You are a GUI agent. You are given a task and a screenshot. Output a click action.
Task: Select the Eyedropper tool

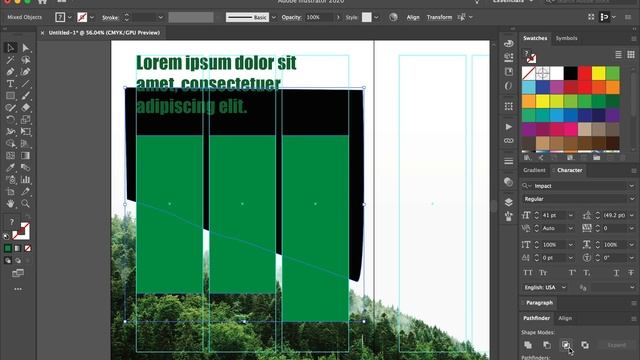point(10,167)
